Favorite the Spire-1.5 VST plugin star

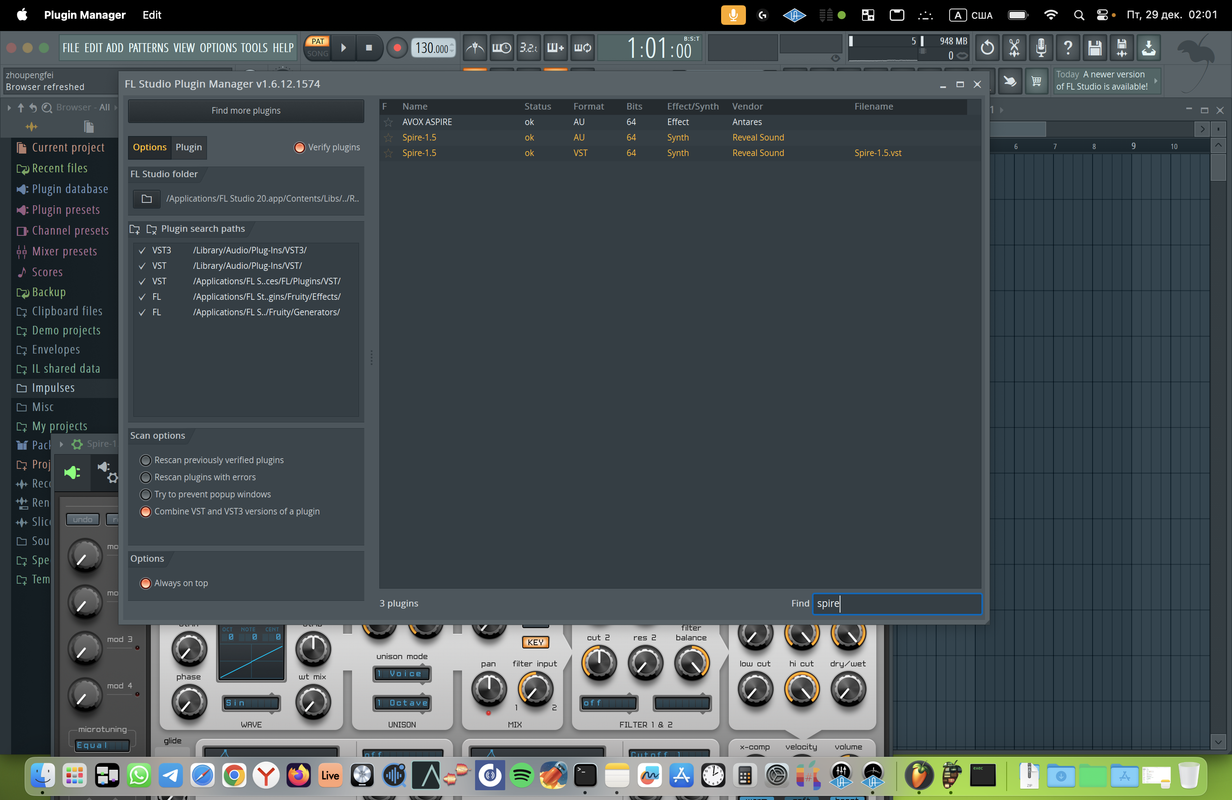coord(389,153)
